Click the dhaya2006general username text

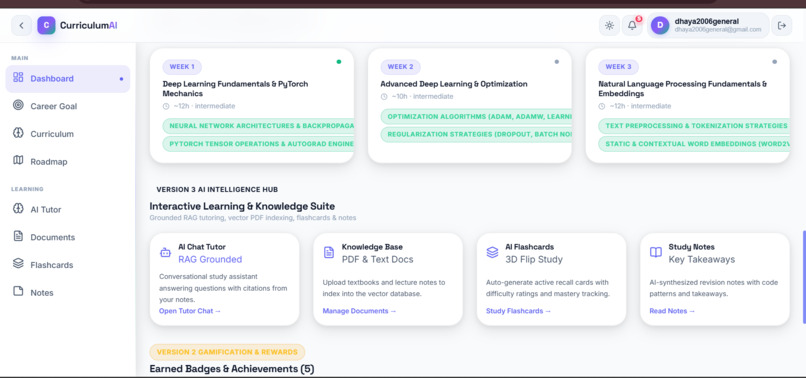pyautogui.click(x=707, y=22)
